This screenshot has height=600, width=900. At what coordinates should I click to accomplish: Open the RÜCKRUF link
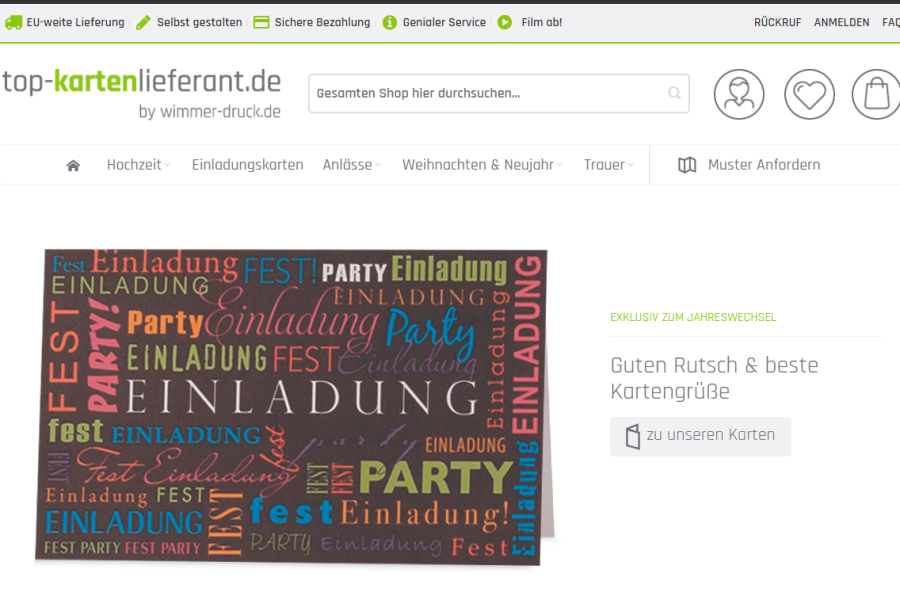tap(777, 22)
